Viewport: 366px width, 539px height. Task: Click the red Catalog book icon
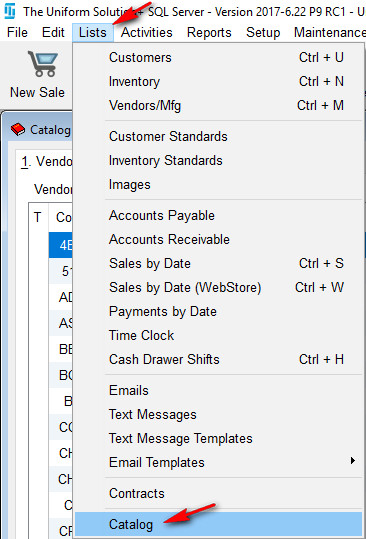[18, 130]
